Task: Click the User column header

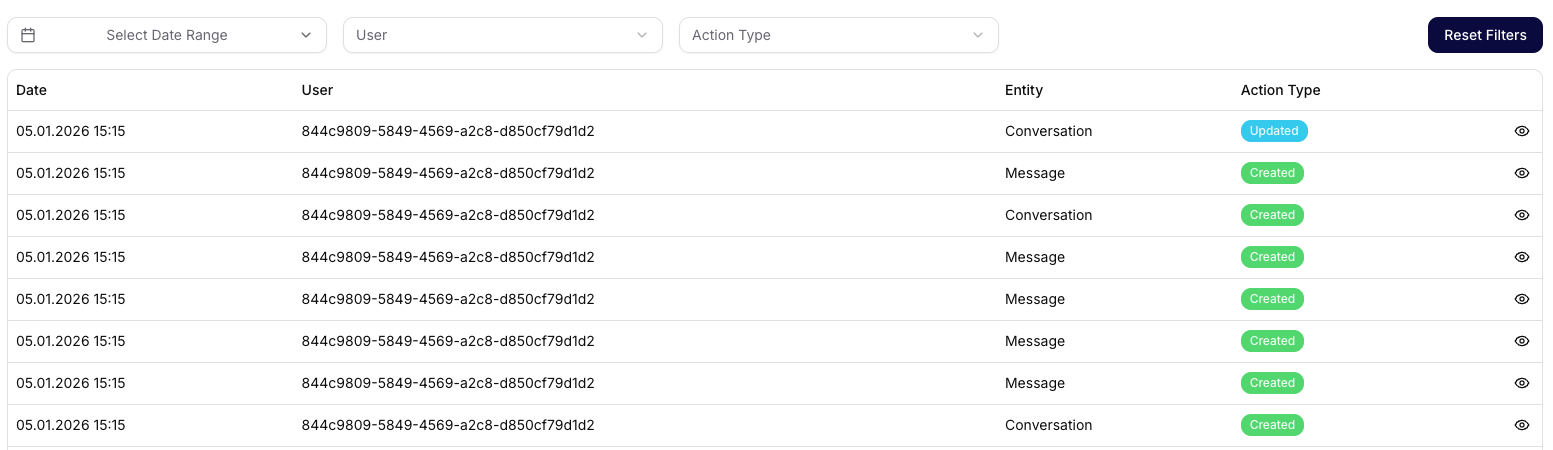Action: 317,90
